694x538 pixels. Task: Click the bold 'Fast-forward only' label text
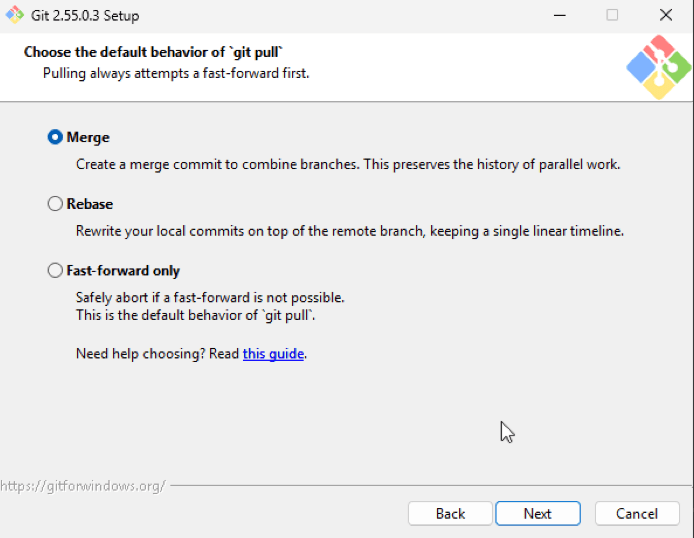pyautogui.click(x=123, y=270)
